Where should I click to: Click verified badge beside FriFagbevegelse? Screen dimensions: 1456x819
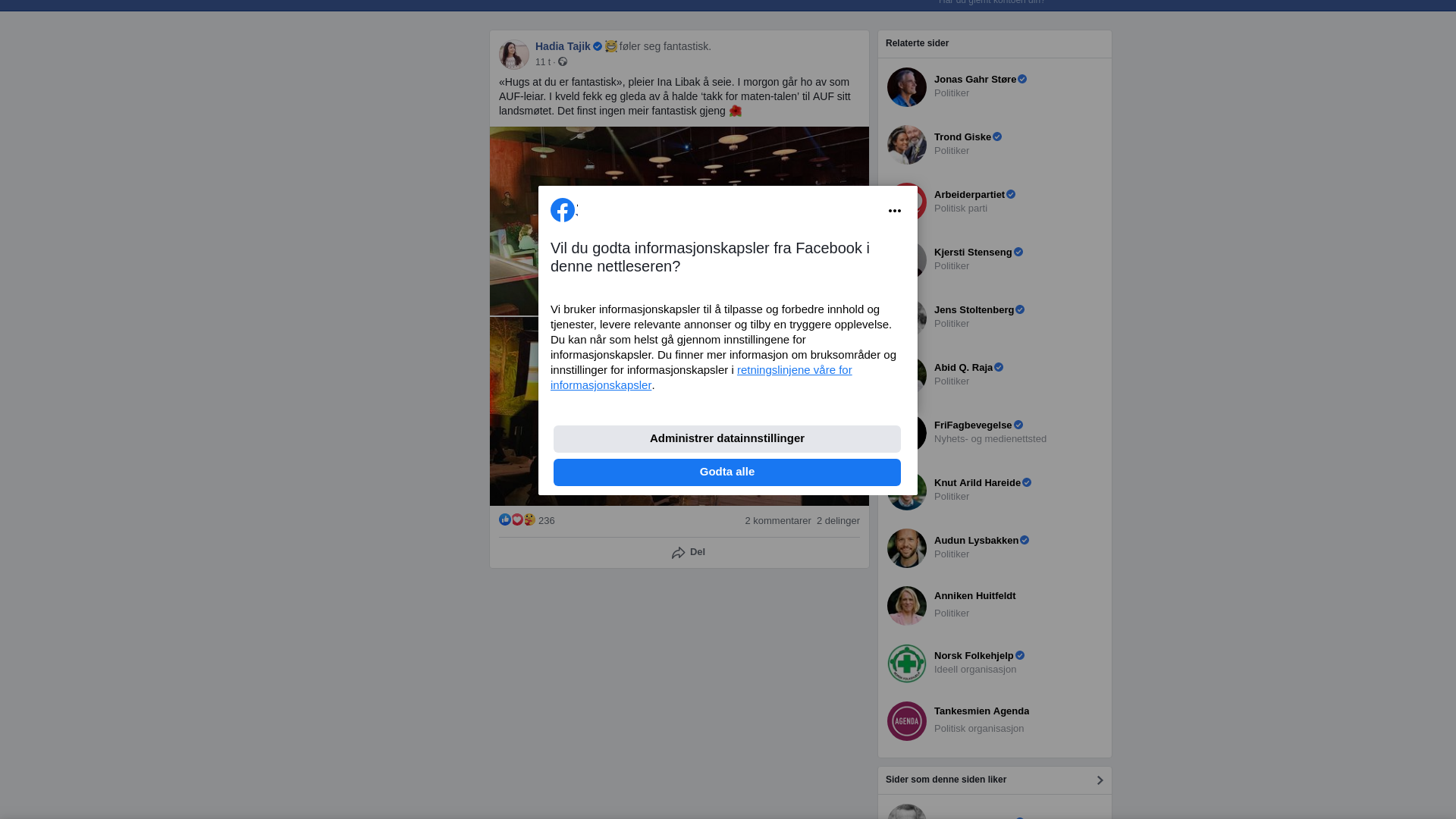point(1018,425)
